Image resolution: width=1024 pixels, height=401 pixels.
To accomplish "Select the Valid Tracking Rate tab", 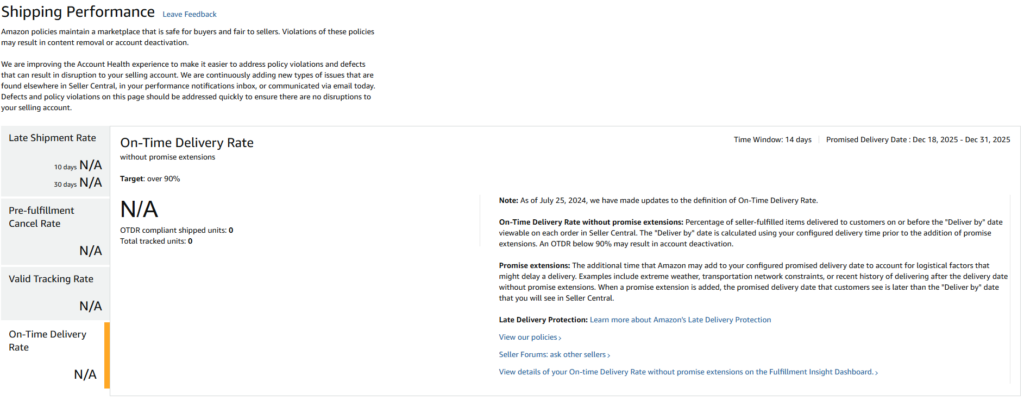I will (x=51, y=279).
